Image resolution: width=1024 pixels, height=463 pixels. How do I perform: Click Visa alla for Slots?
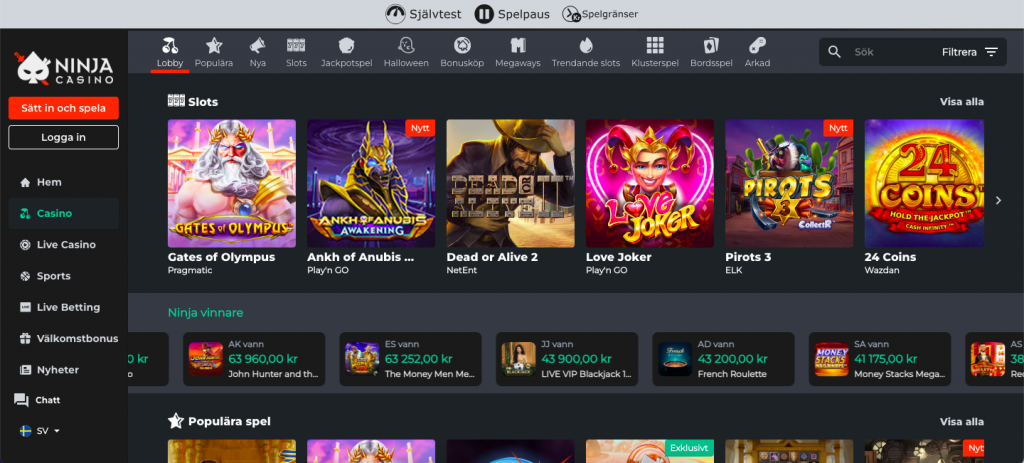[961, 102]
